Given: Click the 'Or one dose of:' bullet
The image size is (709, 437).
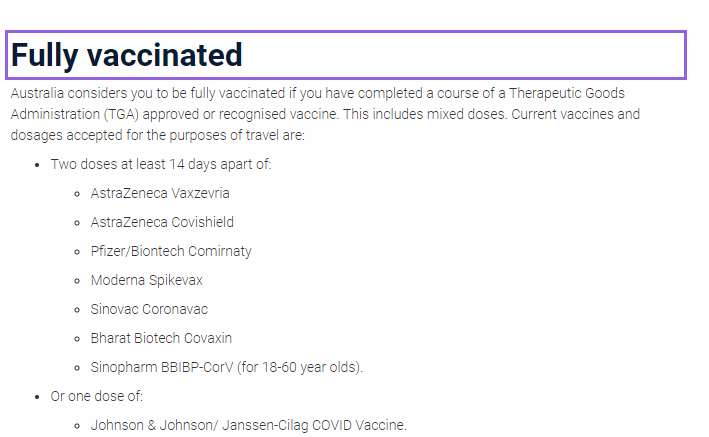Looking at the screenshot, I should [96, 396].
